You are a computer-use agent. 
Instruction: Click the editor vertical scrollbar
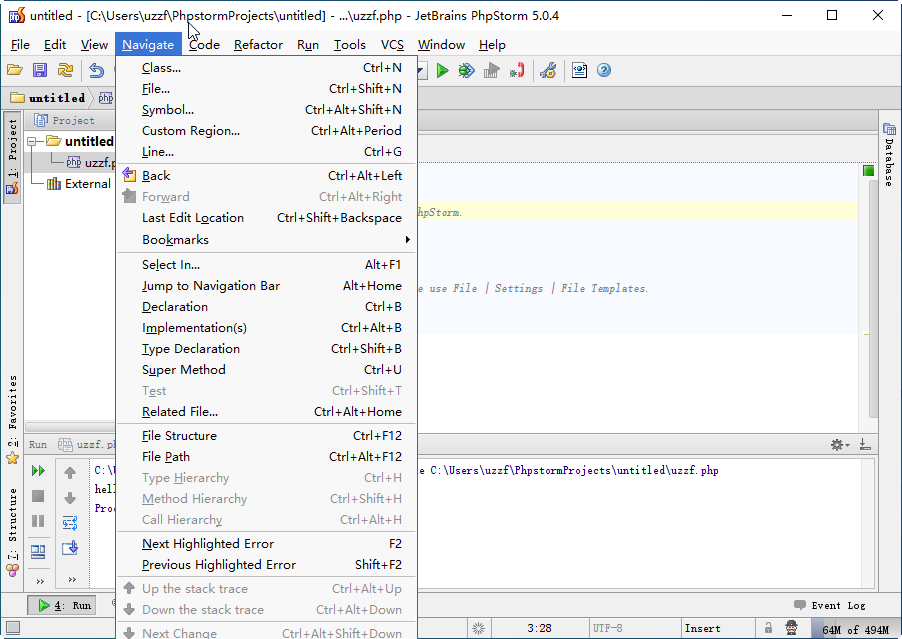[x=873, y=299]
